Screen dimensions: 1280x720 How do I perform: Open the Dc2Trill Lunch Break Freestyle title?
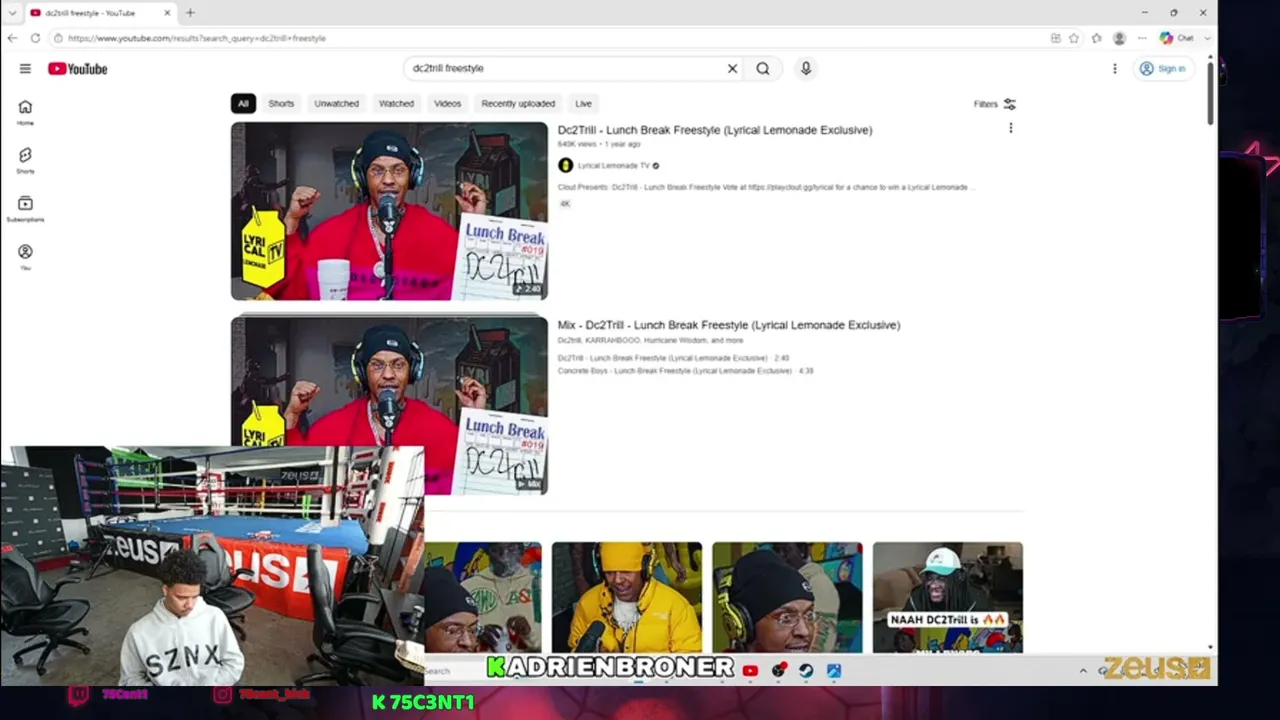pyautogui.click(x=715, y=130)
